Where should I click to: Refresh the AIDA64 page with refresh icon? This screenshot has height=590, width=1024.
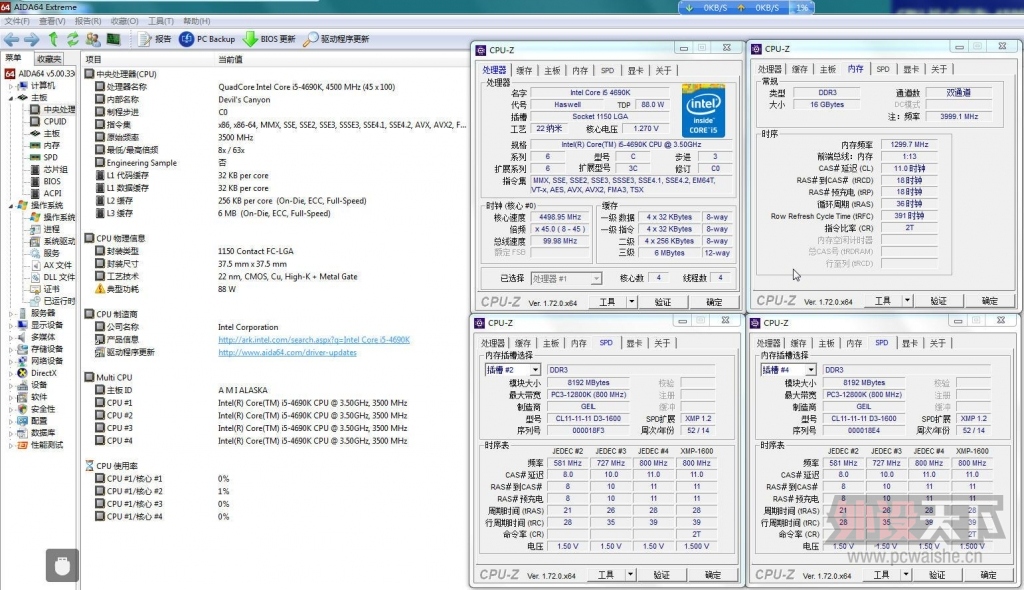(x=72, y=39)
